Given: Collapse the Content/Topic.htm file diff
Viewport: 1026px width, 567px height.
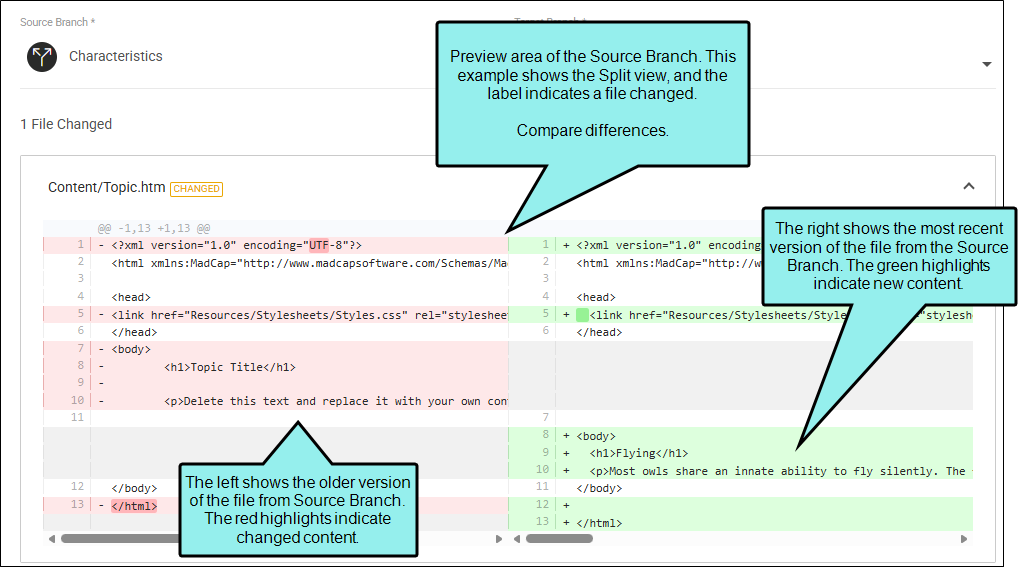Looking at the screenshot, I should point(968,186).
